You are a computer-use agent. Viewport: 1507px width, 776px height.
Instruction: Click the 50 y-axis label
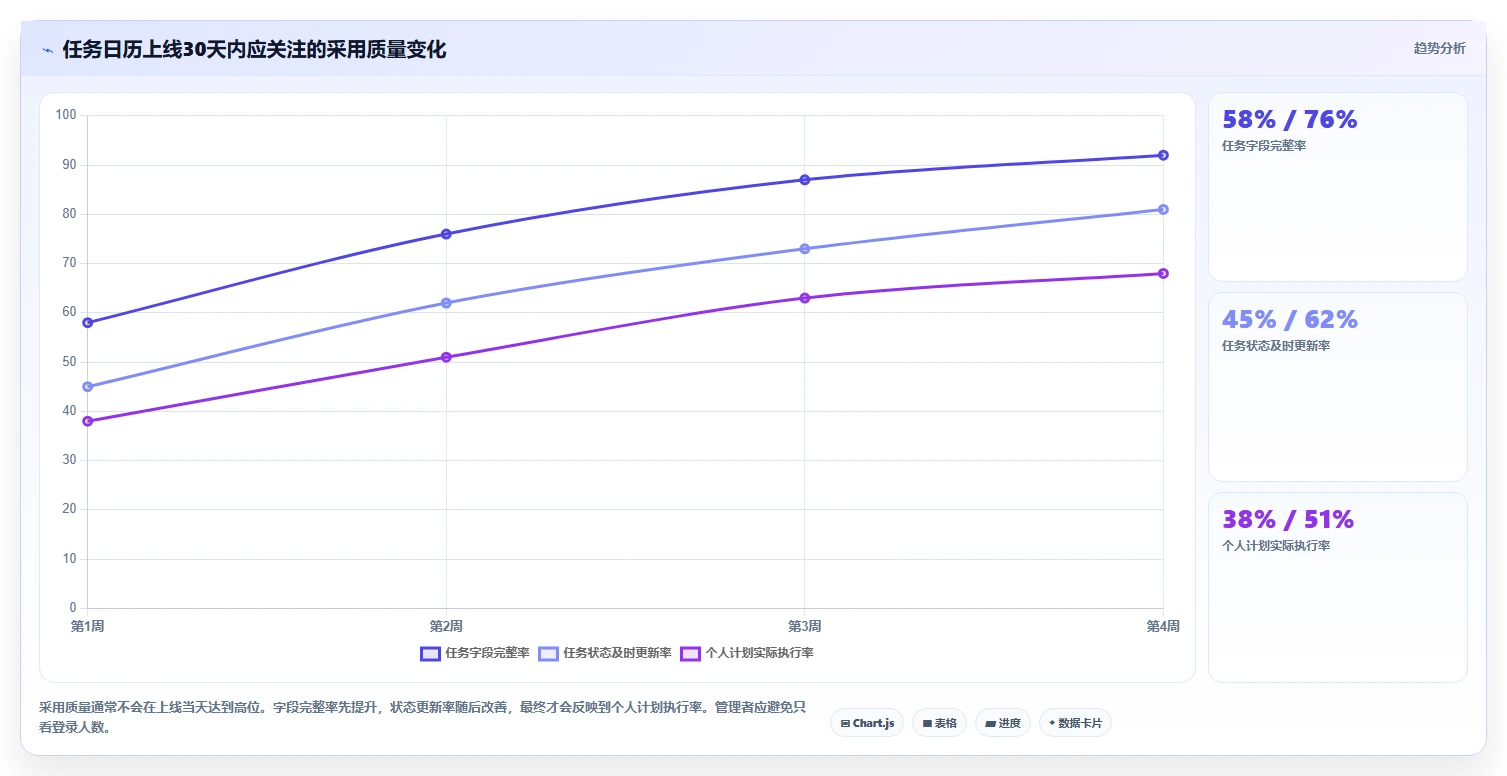pyautogui.click(x=69, y=361)
